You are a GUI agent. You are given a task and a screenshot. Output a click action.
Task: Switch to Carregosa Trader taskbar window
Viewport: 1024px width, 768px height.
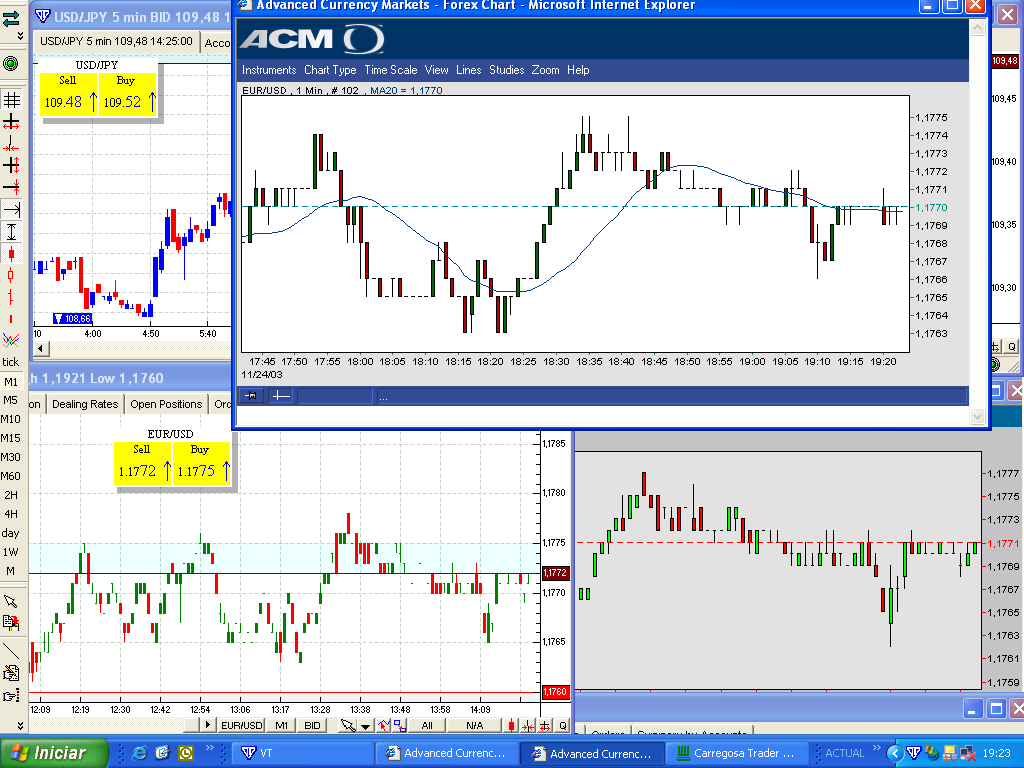[737, 753]
